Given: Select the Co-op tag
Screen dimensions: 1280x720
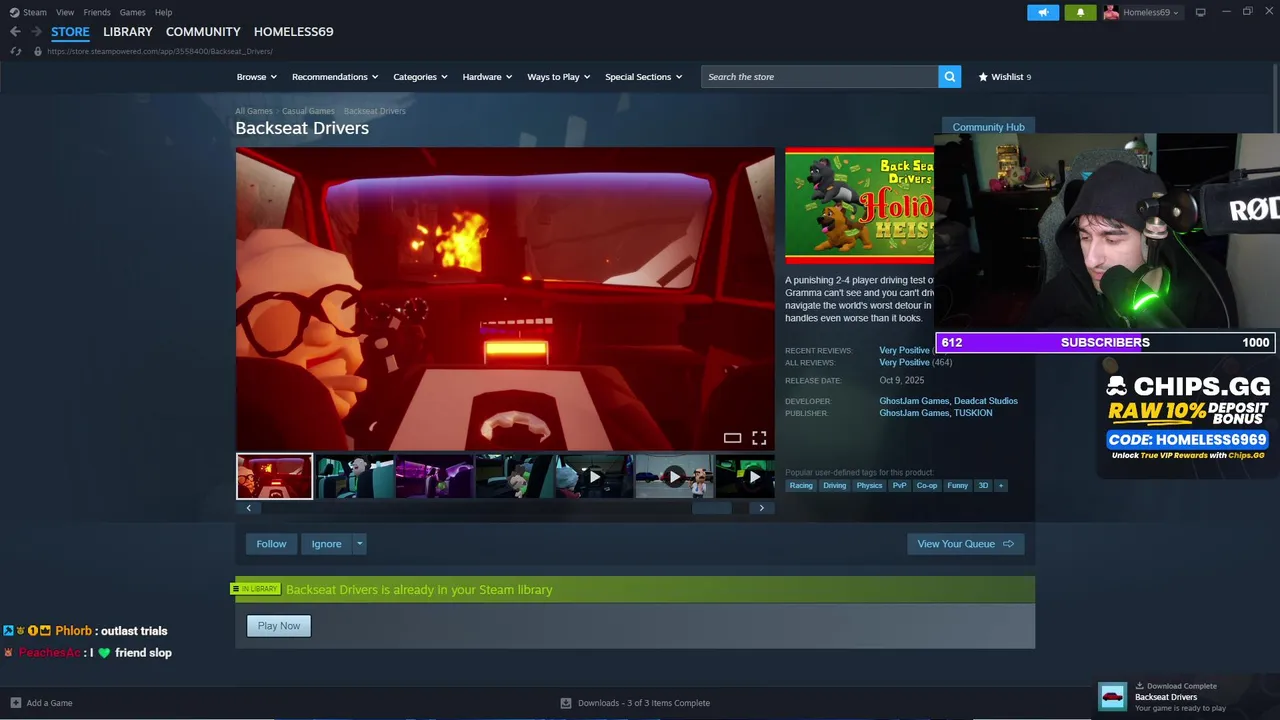Looking at the screenshot, I should point(927,485).
